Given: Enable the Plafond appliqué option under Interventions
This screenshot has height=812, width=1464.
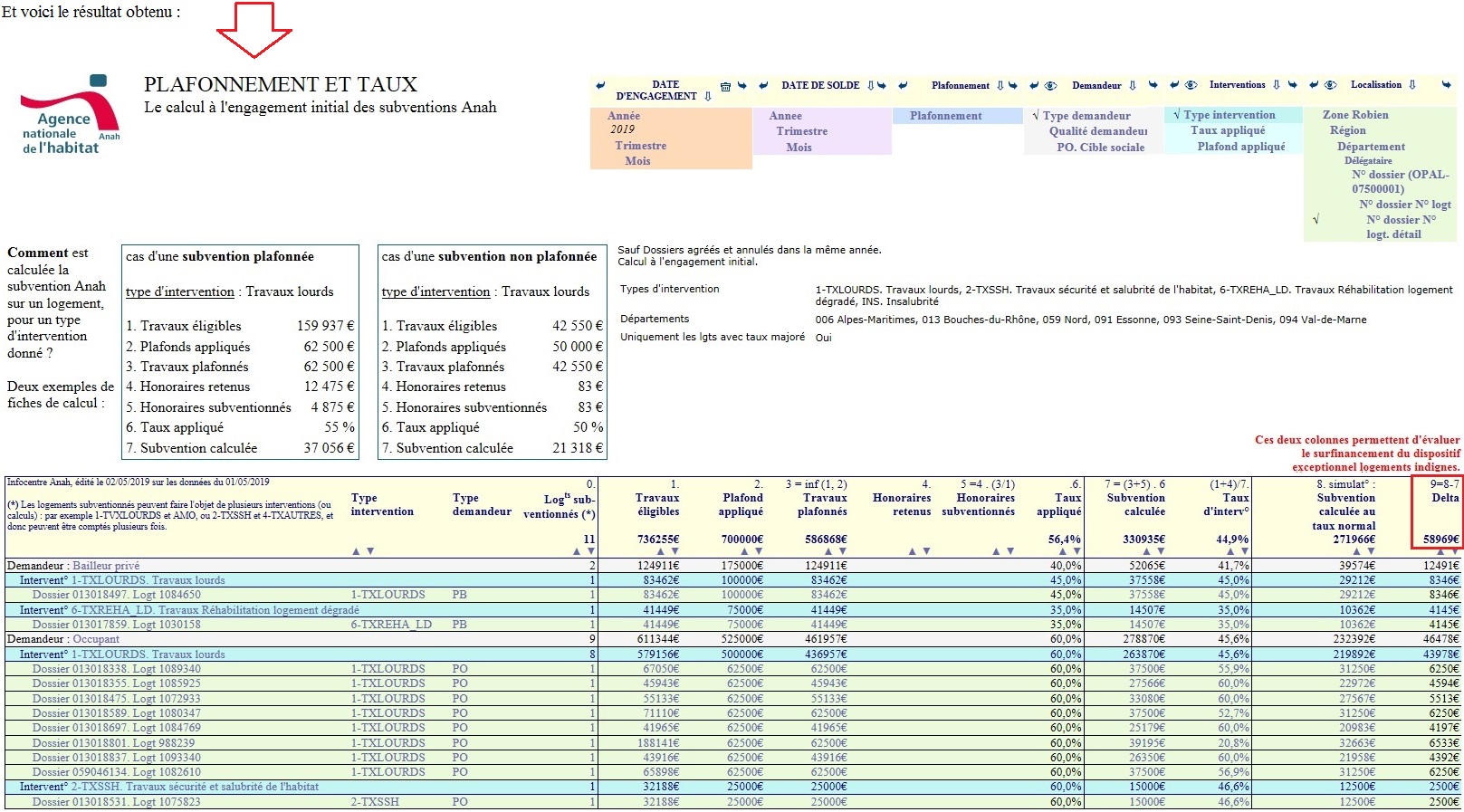Looking at the screenshot, I should 1240,147.
